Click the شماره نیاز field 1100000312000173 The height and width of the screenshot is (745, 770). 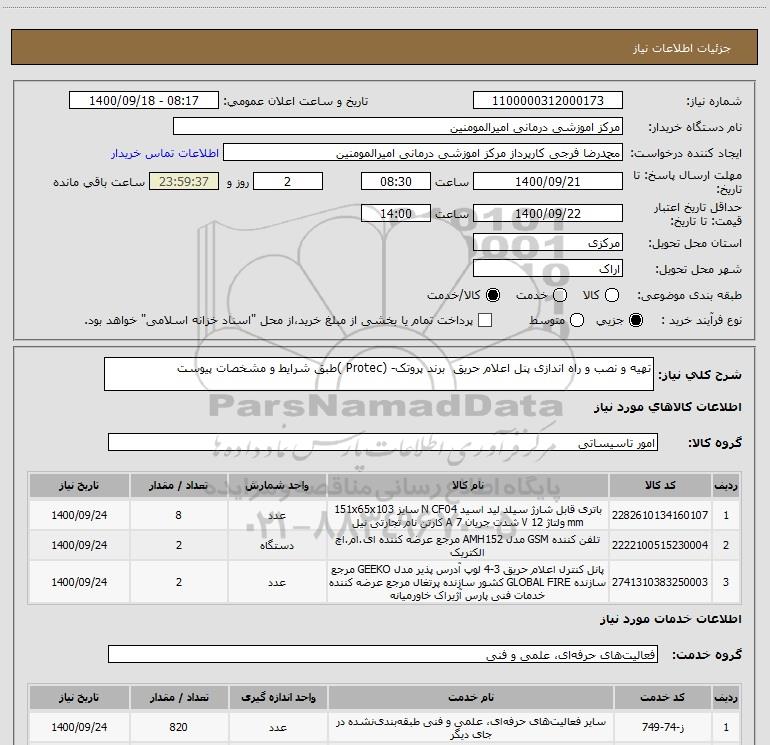tap(548, 101)
